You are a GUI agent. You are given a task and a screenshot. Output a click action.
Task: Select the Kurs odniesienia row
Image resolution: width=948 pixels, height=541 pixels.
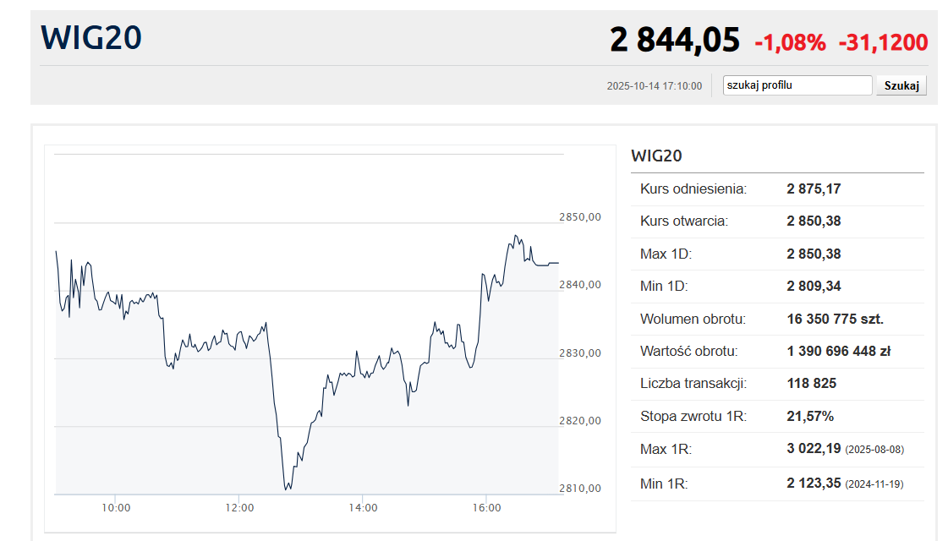point(777,189)
